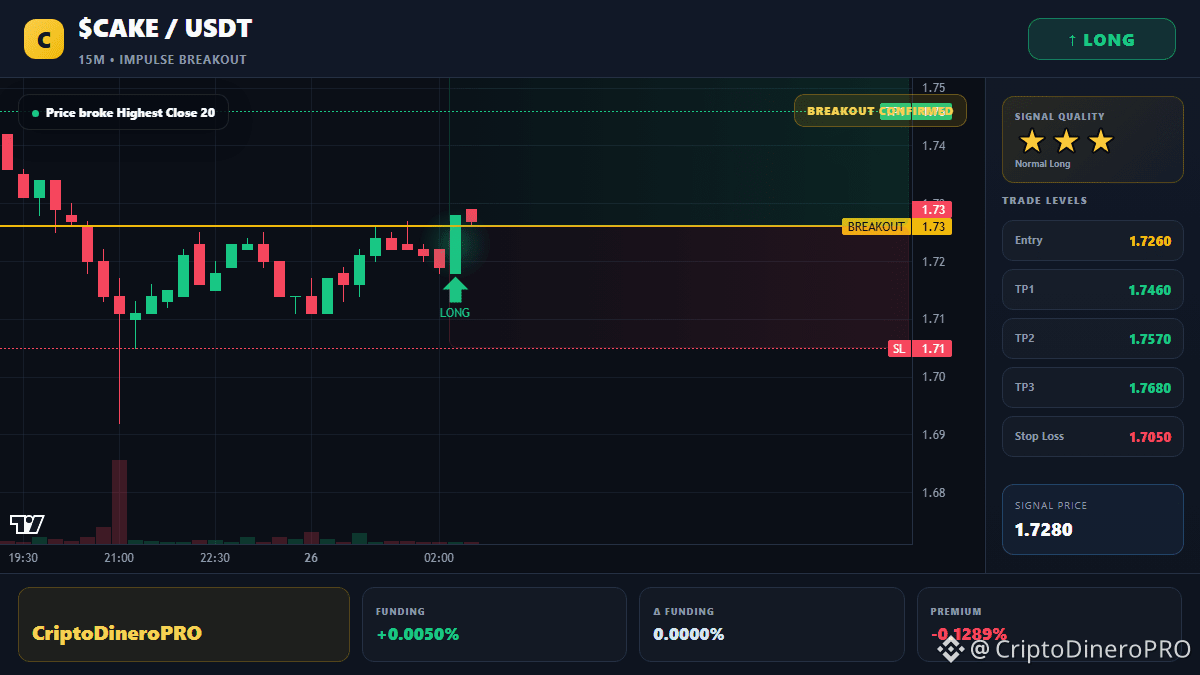
Task: Click the Breakout Confirmed badge
Action: [x=880, y=110]
